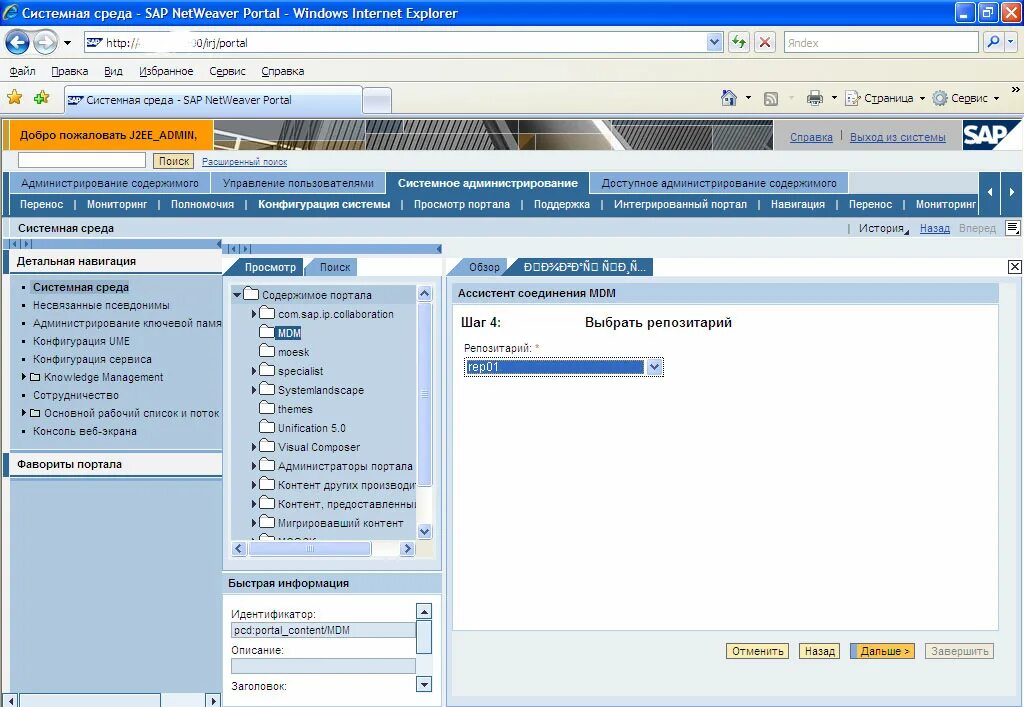
Task: Click the Print icon in IE toolbar
Action: (814, 99)
